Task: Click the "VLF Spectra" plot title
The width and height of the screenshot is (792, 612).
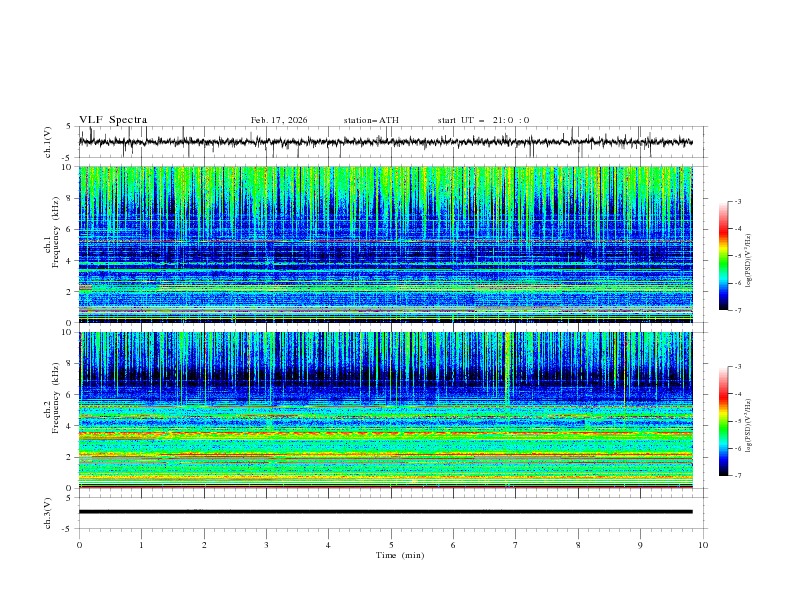Action: point(113,120)
